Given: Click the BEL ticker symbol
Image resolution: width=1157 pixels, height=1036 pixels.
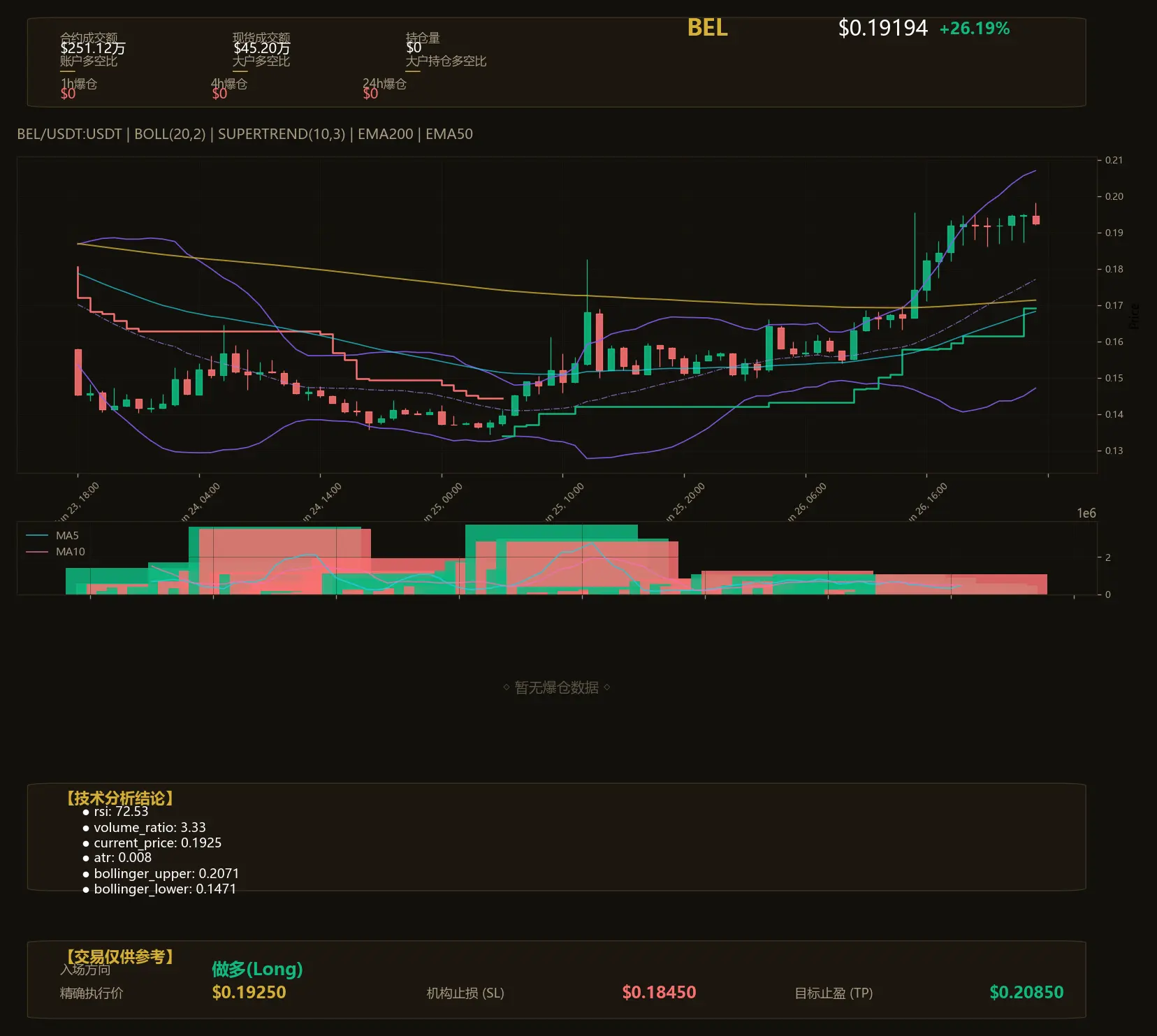Looking at the screenshot, I should coord(707,28).
